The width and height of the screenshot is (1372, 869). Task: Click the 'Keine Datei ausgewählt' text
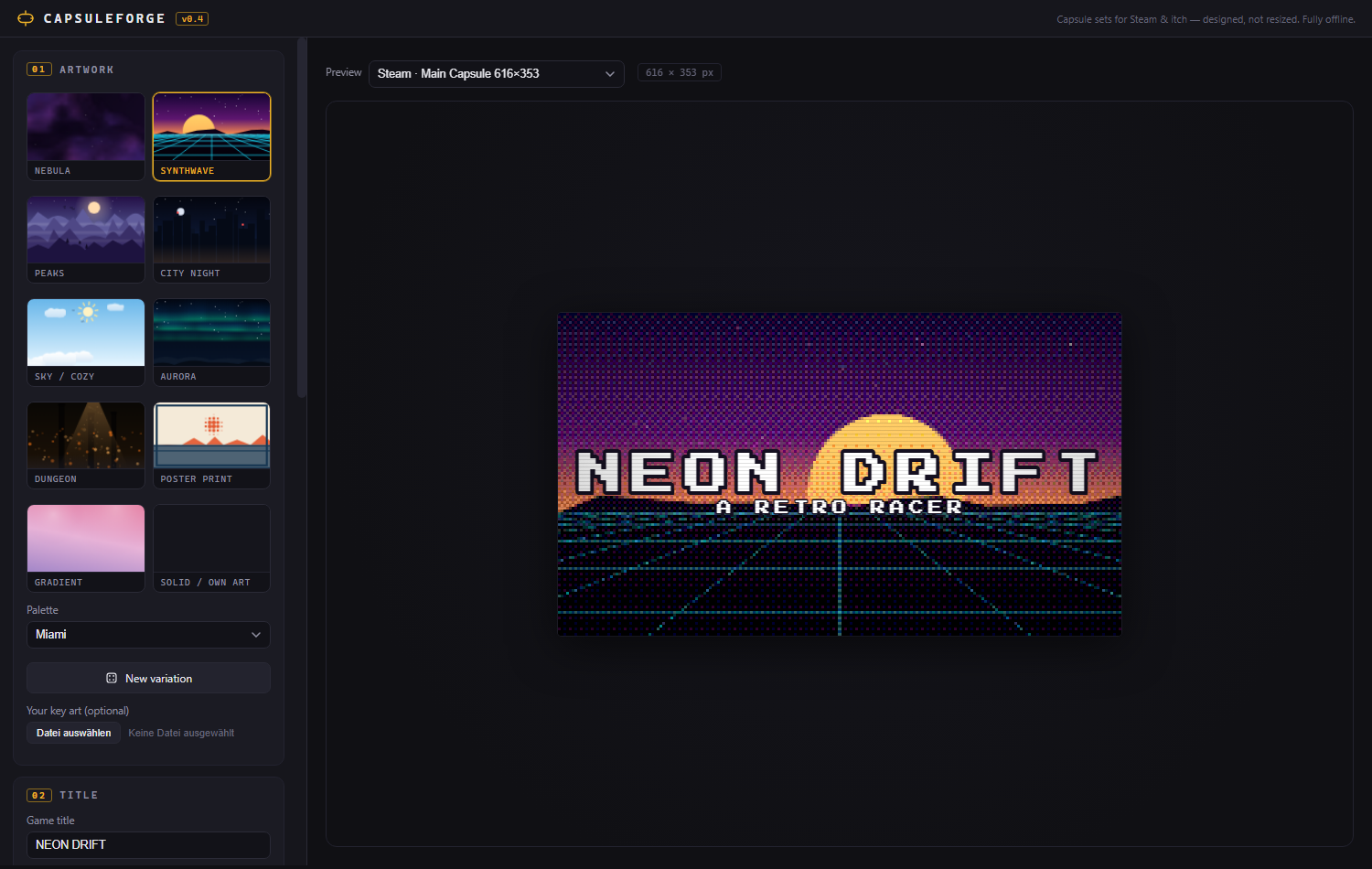[x=181, y=733]
